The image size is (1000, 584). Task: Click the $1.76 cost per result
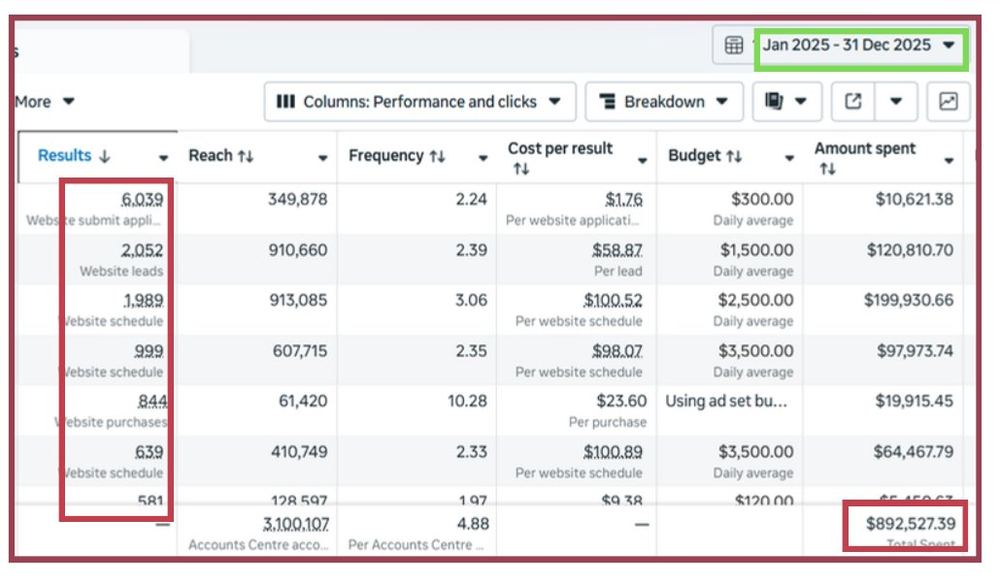pyautogui.click(x=624, y=200)
